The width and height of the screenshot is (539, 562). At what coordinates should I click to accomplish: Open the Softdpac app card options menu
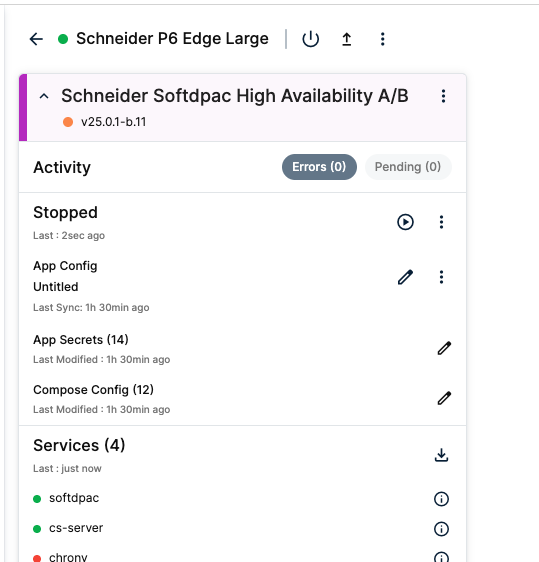(443, 96)
